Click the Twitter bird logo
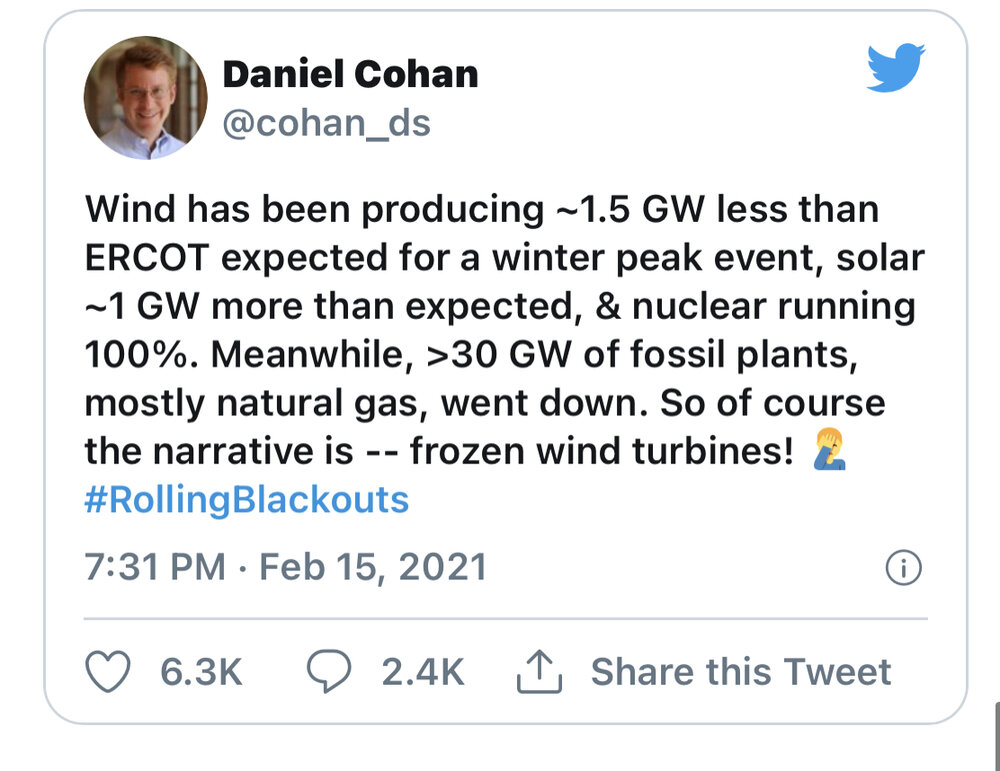The height and width of the screenshot is (771, 1000). (896, 68)
